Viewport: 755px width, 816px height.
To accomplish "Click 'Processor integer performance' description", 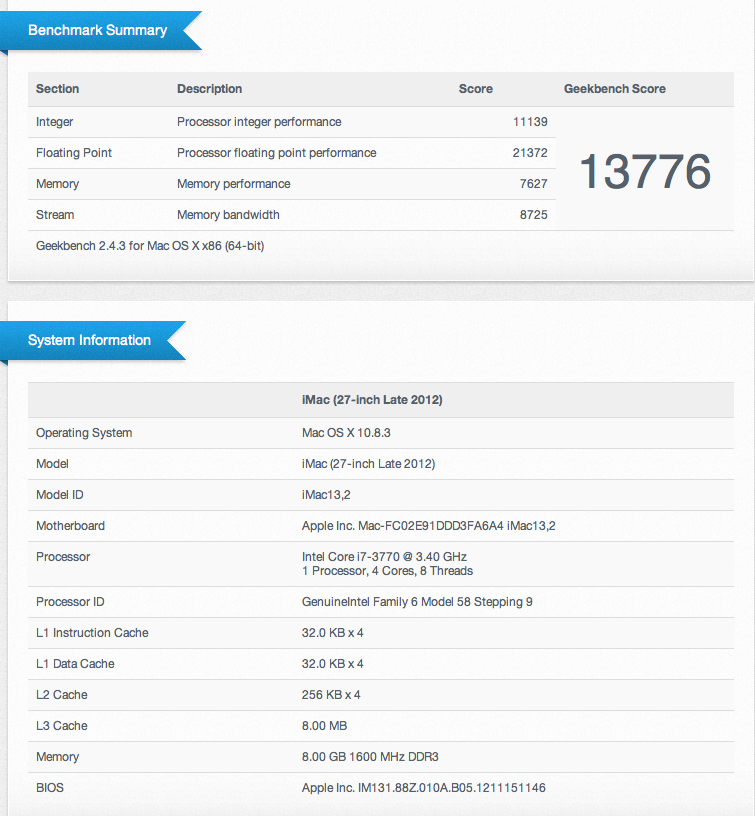I will [x=259, y=122].
